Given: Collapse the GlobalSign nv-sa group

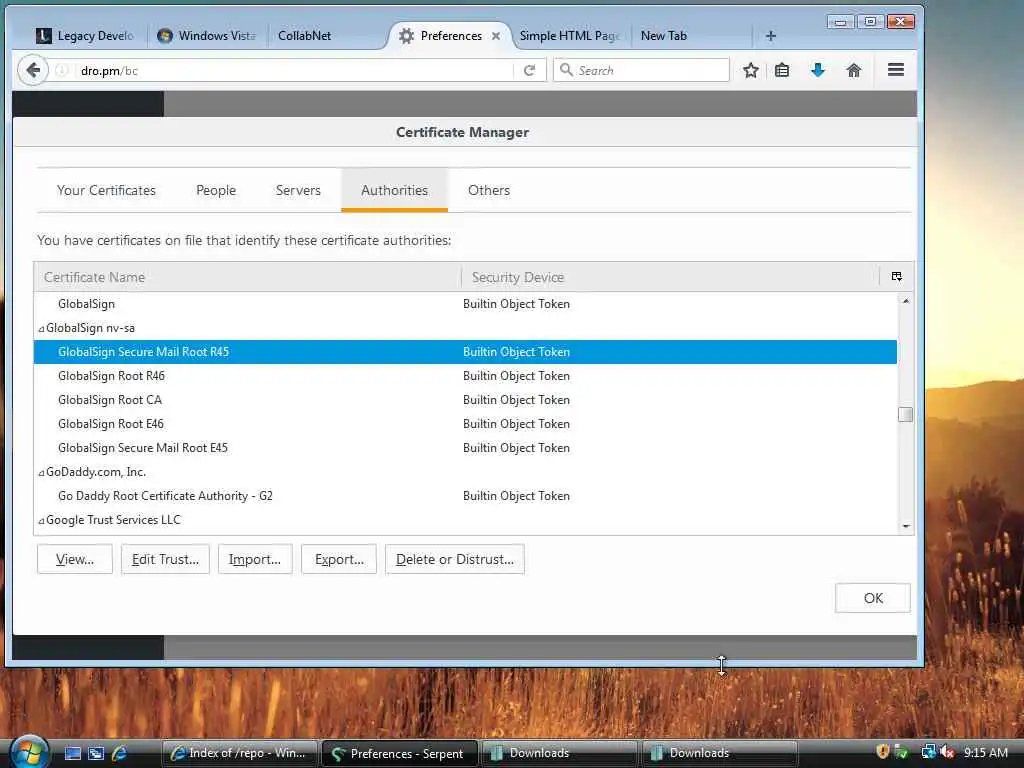Looking at the screenshot, I should pyautogui.click(x=41, y=328).
